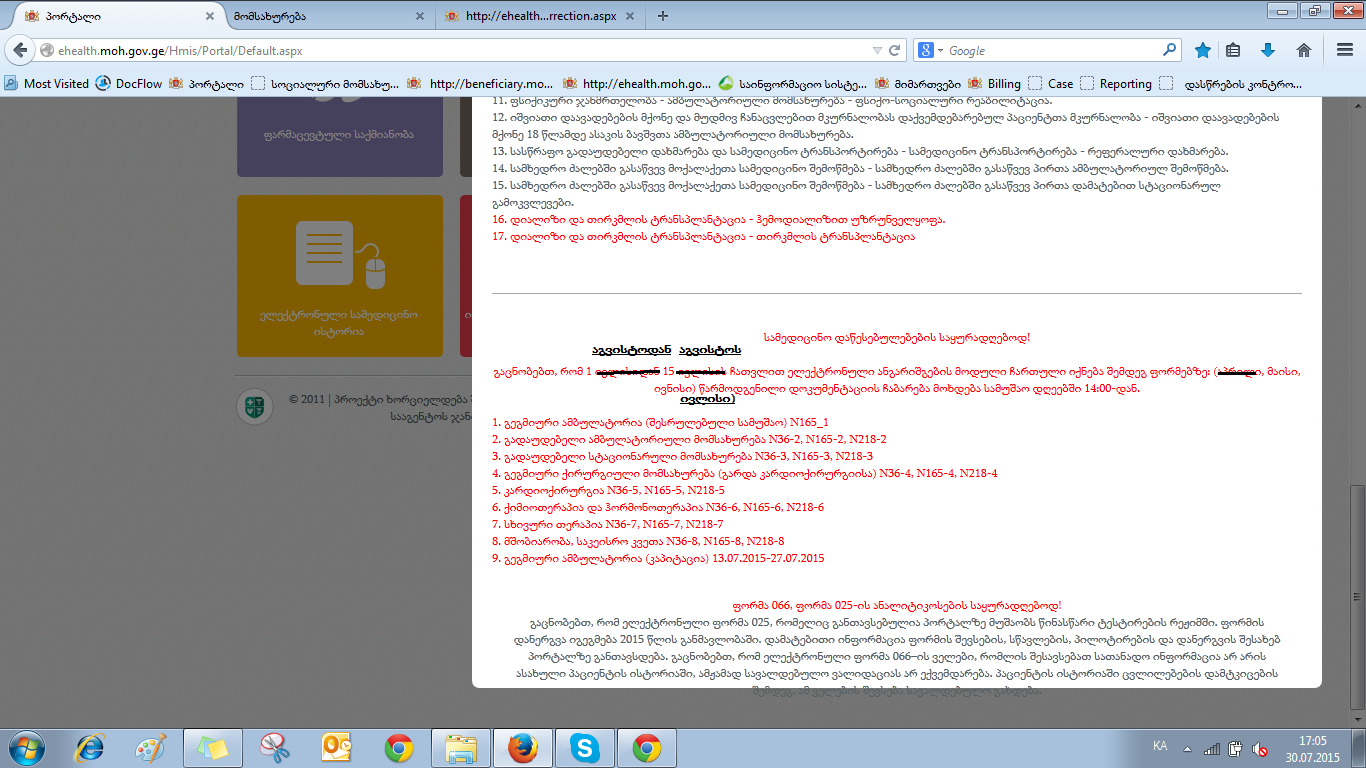Open the DocFlow bookmark
The image size is (1366, 768).
(x=129, y=84)
